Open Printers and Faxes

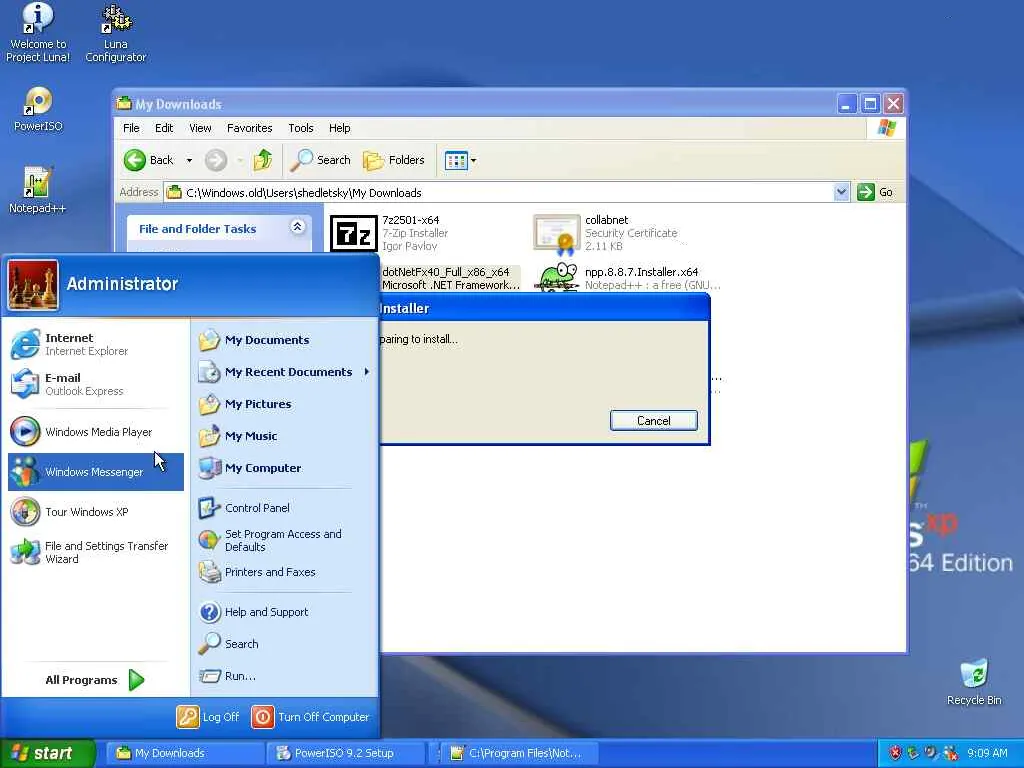tap(284, 572)
